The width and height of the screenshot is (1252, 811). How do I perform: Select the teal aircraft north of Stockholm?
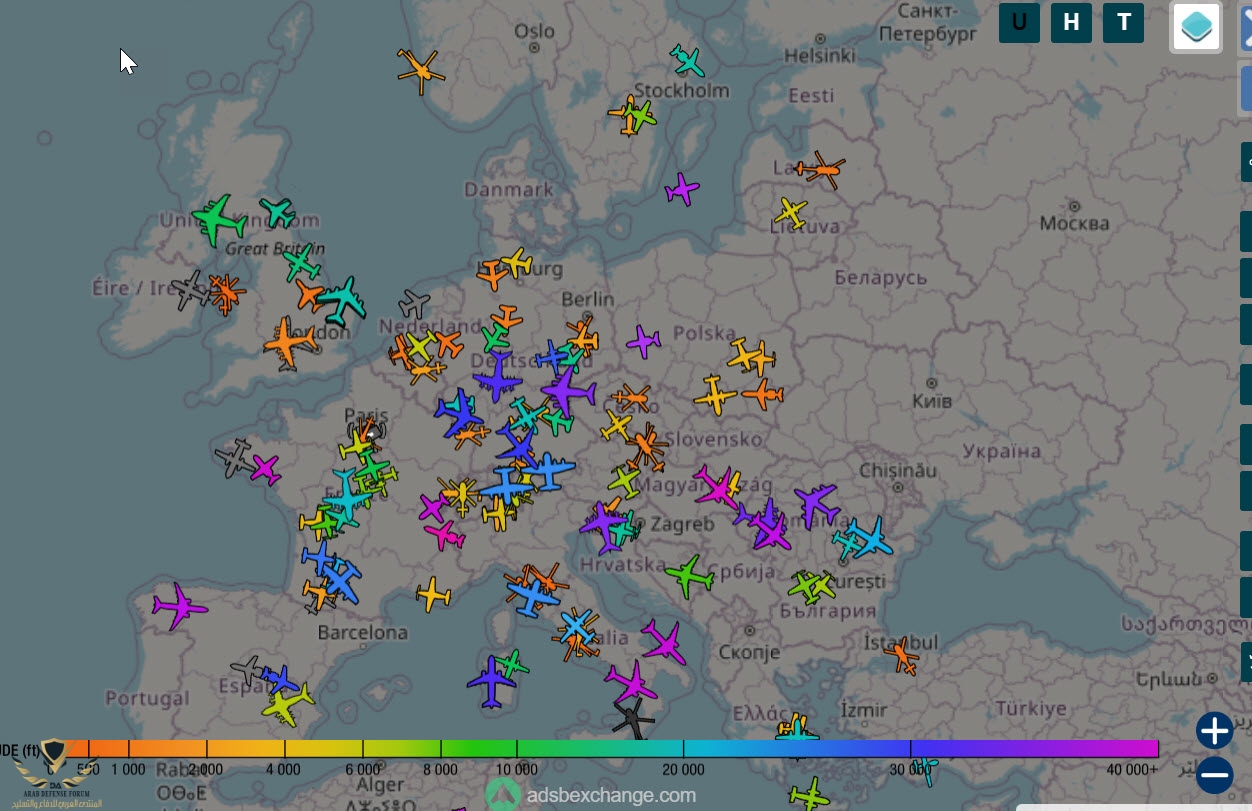[687, 61]
